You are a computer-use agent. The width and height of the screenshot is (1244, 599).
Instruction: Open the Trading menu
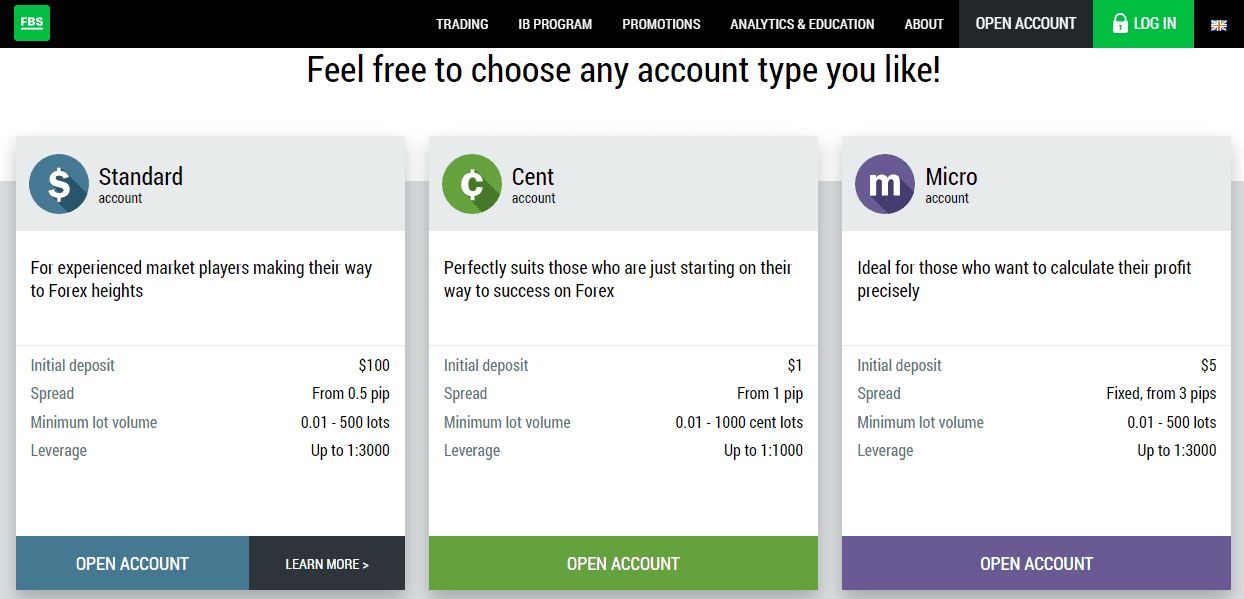click(x=462, y=24)
